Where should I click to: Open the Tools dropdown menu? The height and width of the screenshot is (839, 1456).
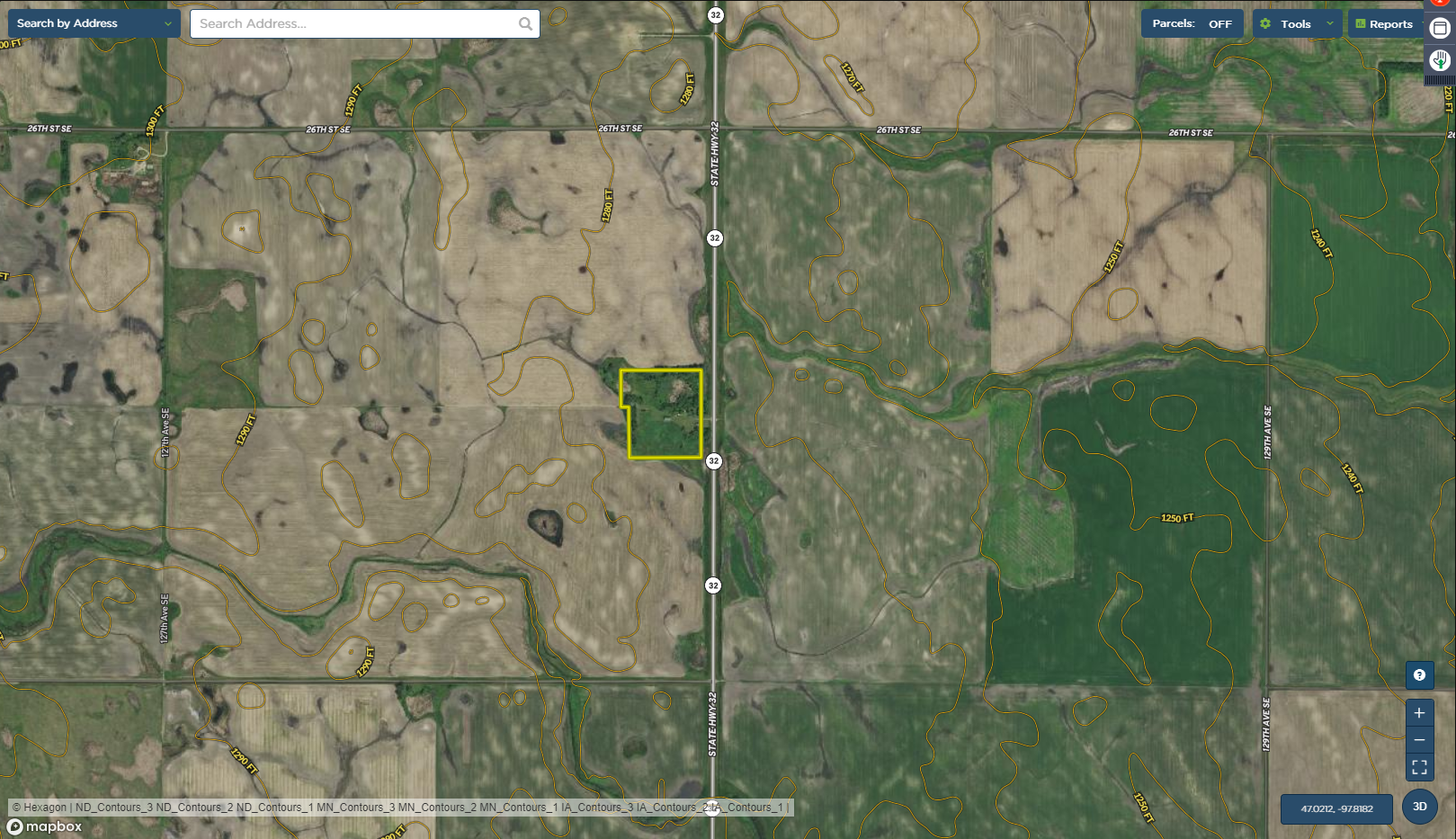(x=1296, y=24)
